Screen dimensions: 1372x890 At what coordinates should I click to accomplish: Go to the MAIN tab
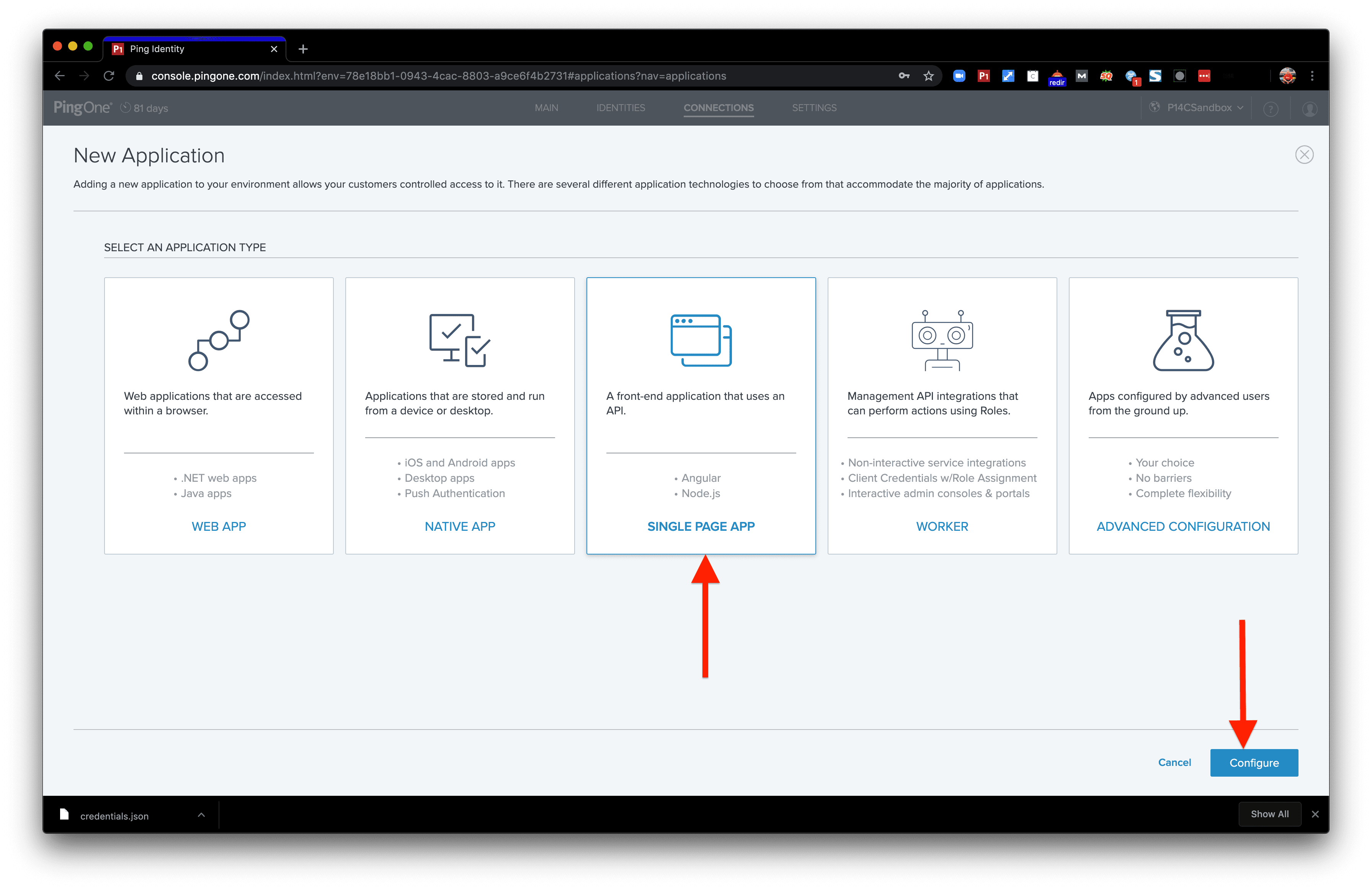pos(546,108)
